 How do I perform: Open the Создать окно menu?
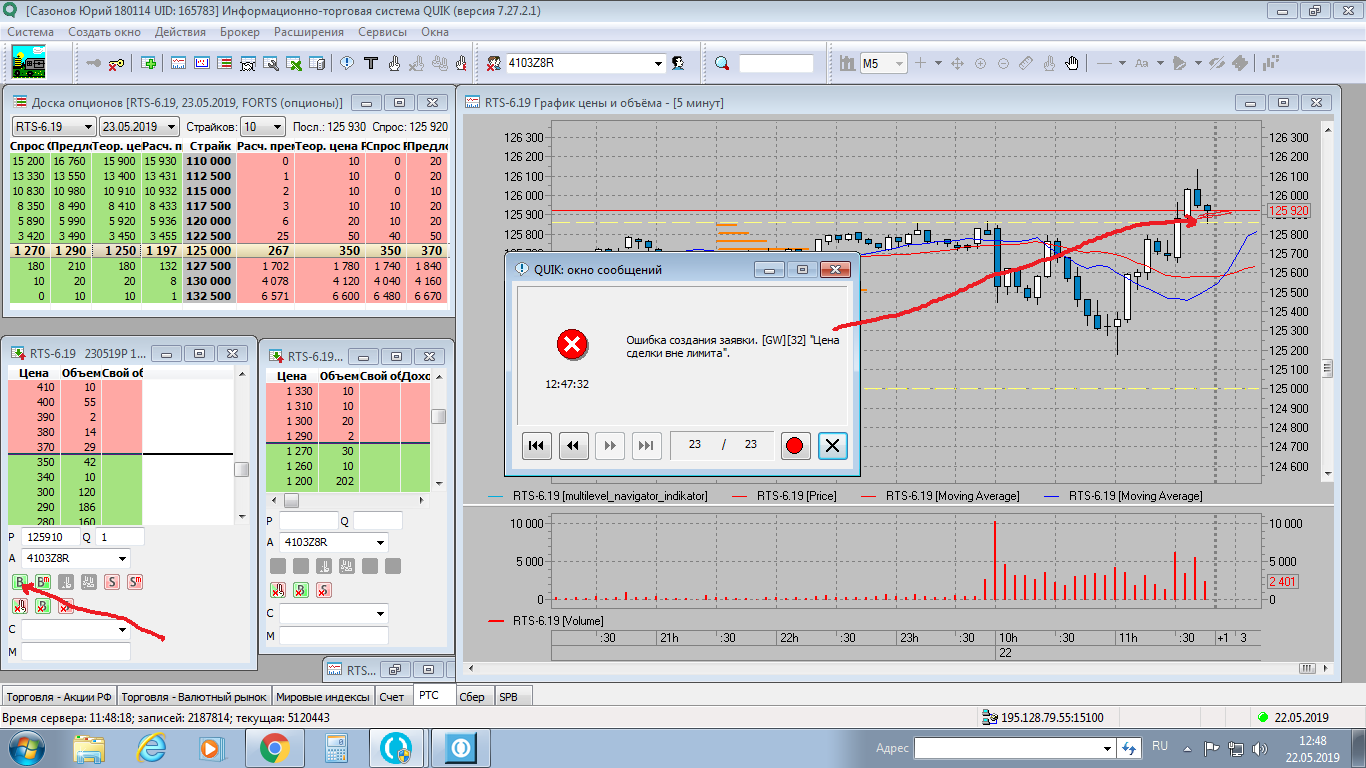[x=105, y=32]
